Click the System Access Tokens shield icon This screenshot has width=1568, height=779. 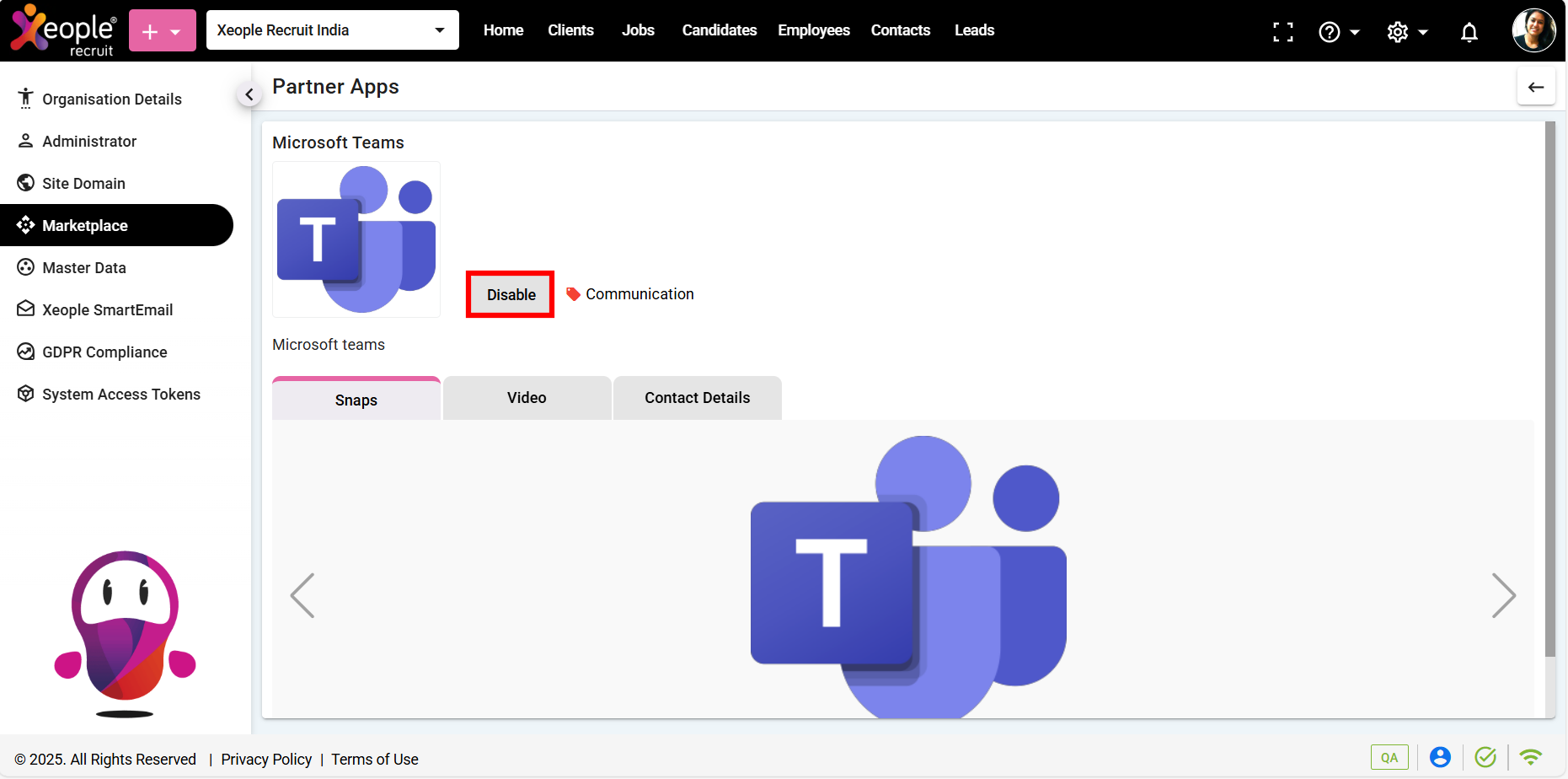pyautogui.click(x=25, y=394)
